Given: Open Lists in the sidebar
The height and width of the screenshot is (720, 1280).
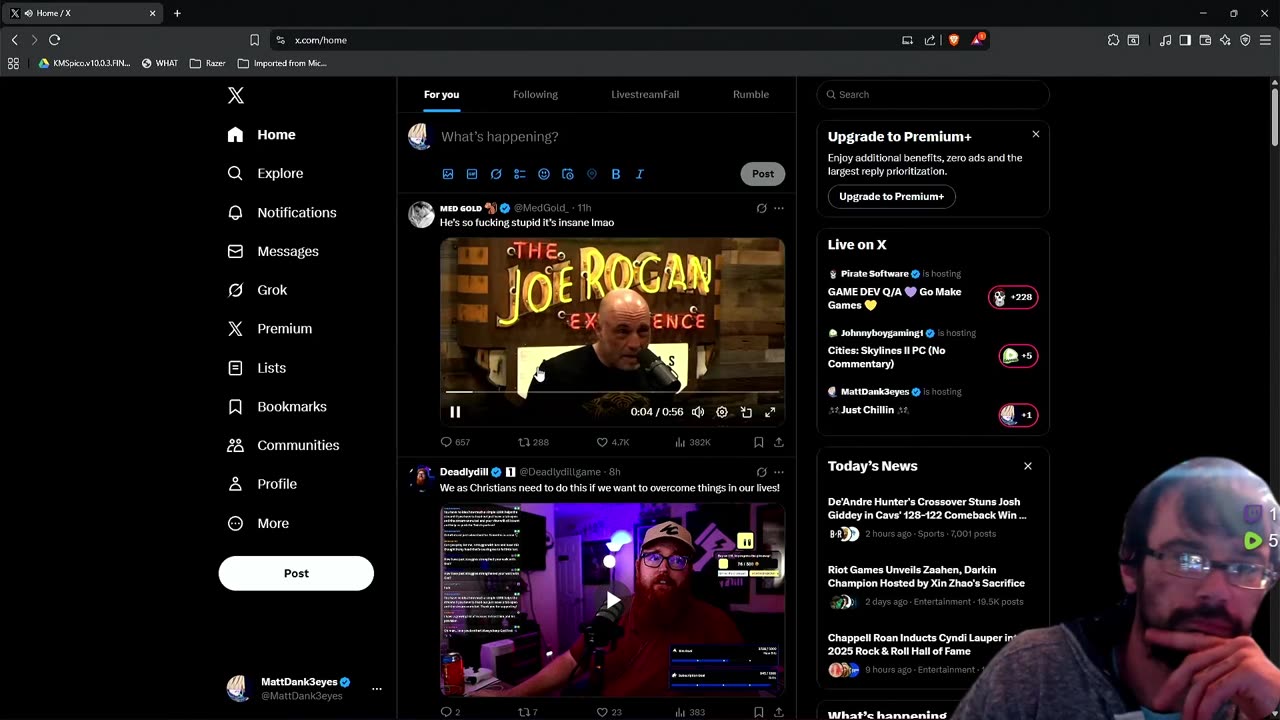Looking at the screenshot, I should pos(257,368).
